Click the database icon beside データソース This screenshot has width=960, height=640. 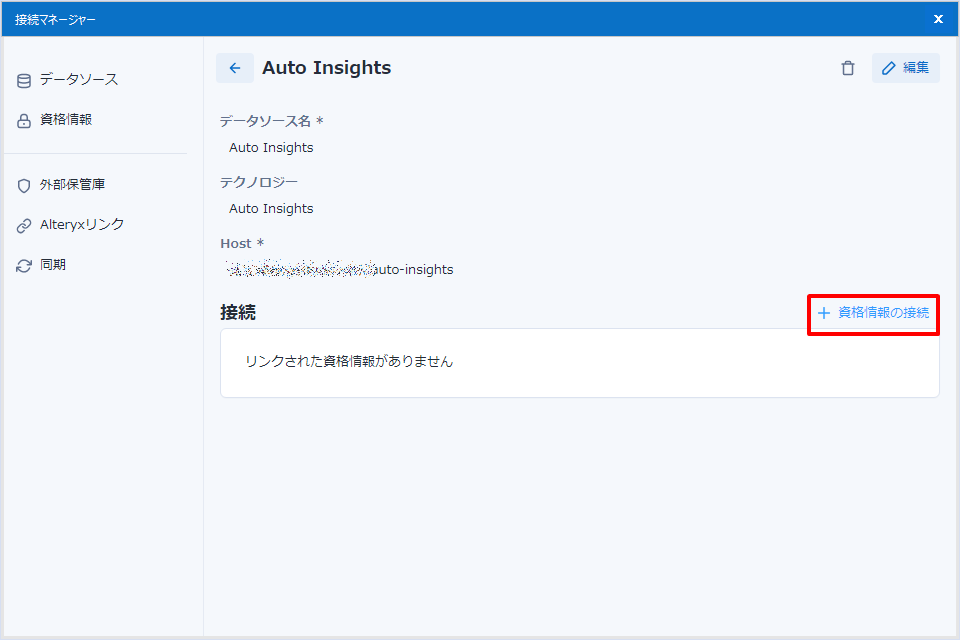(24, 80)
